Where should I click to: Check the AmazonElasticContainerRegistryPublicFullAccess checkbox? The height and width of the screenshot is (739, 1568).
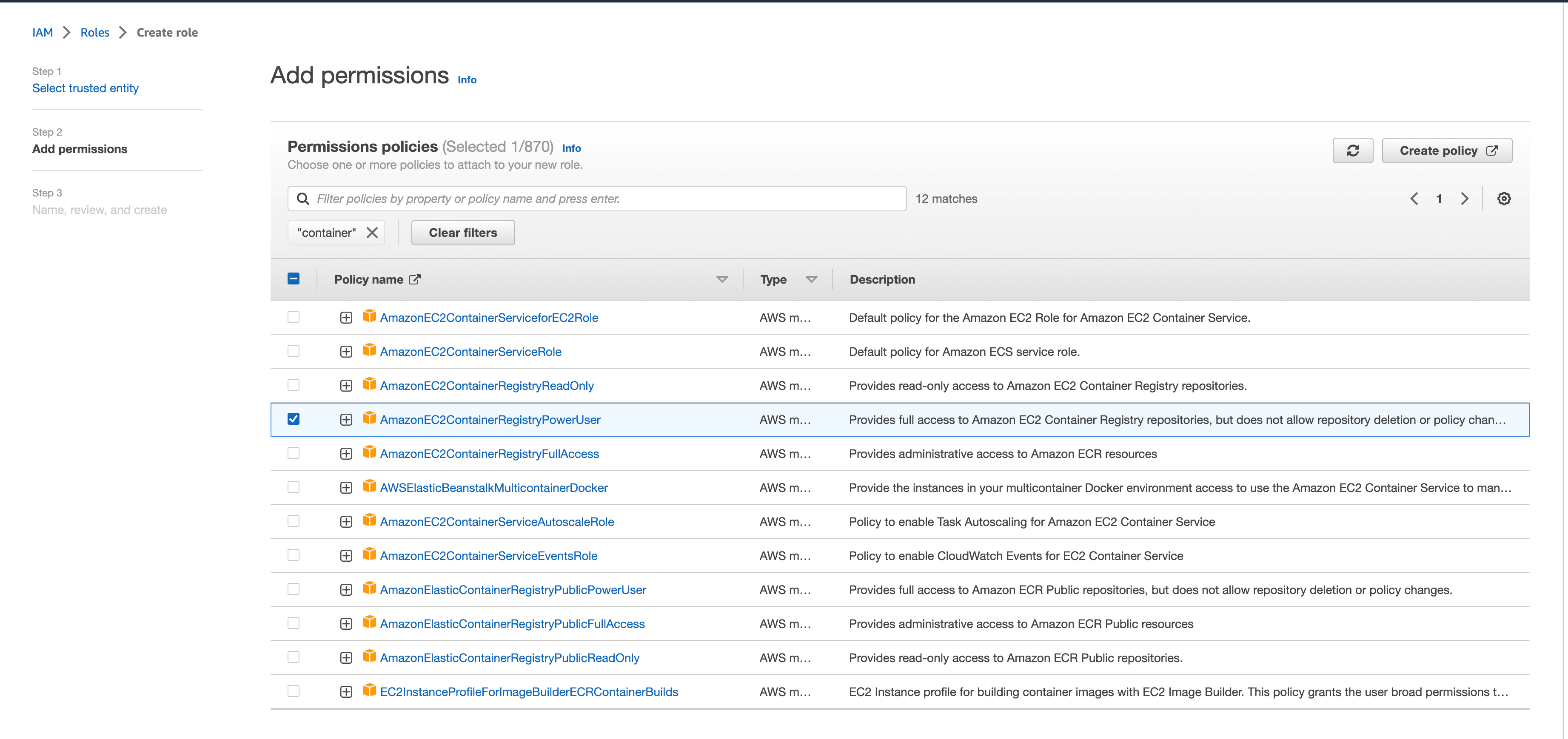pyautogui.click(x=294, y=623)
